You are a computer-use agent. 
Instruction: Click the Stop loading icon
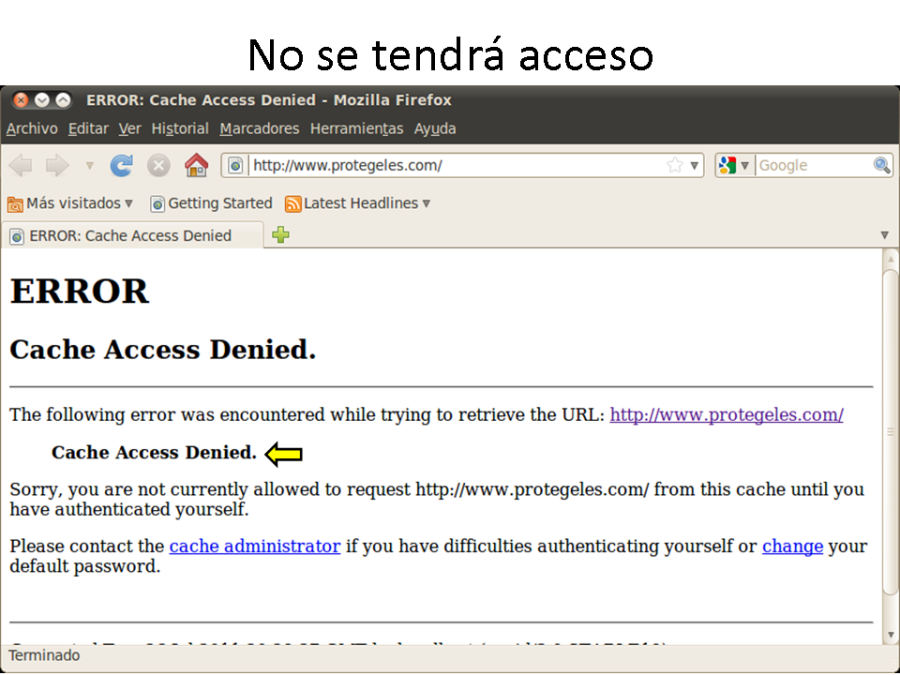pyautogui.click(x=158, y=165)
